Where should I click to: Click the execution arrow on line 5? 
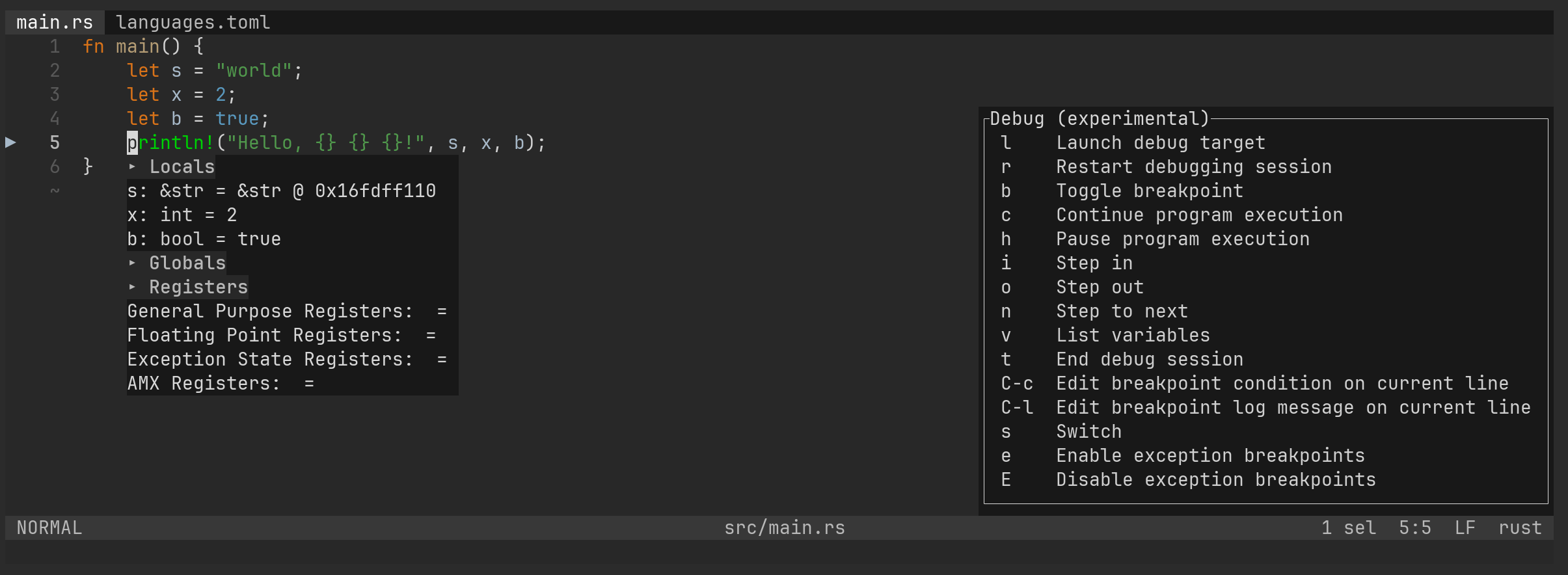coord(11,142)
